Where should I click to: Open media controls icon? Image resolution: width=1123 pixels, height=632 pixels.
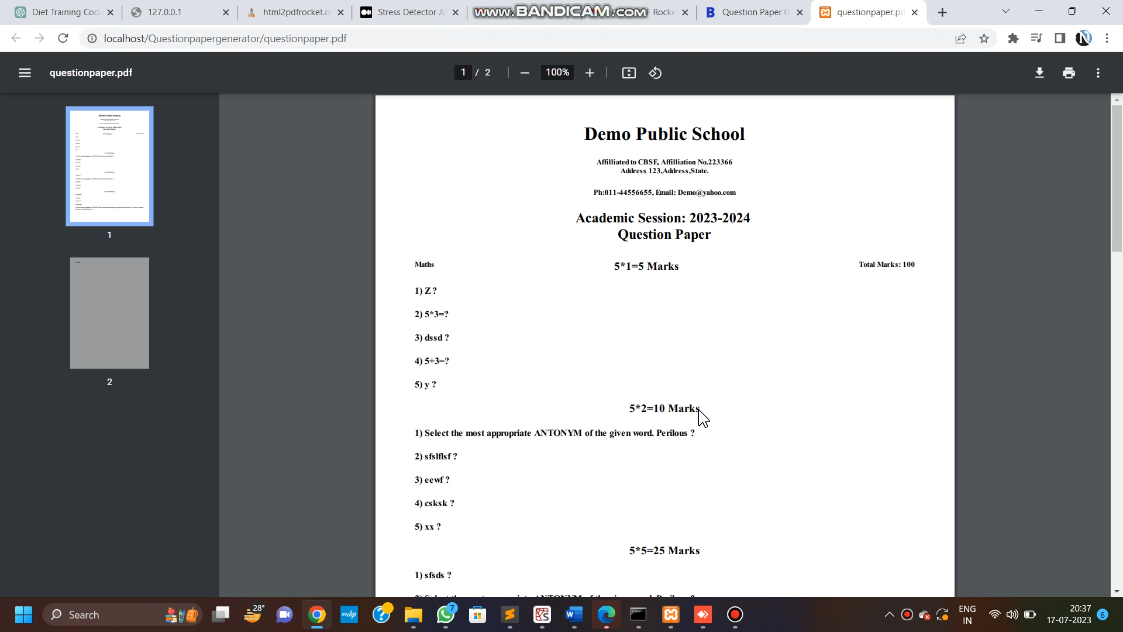tap(1036, 38)
